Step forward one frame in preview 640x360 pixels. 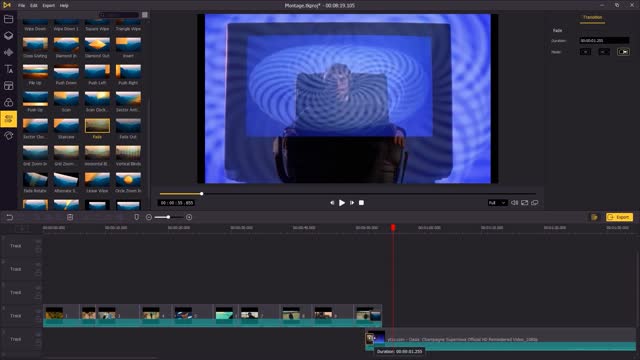(352, 203)
